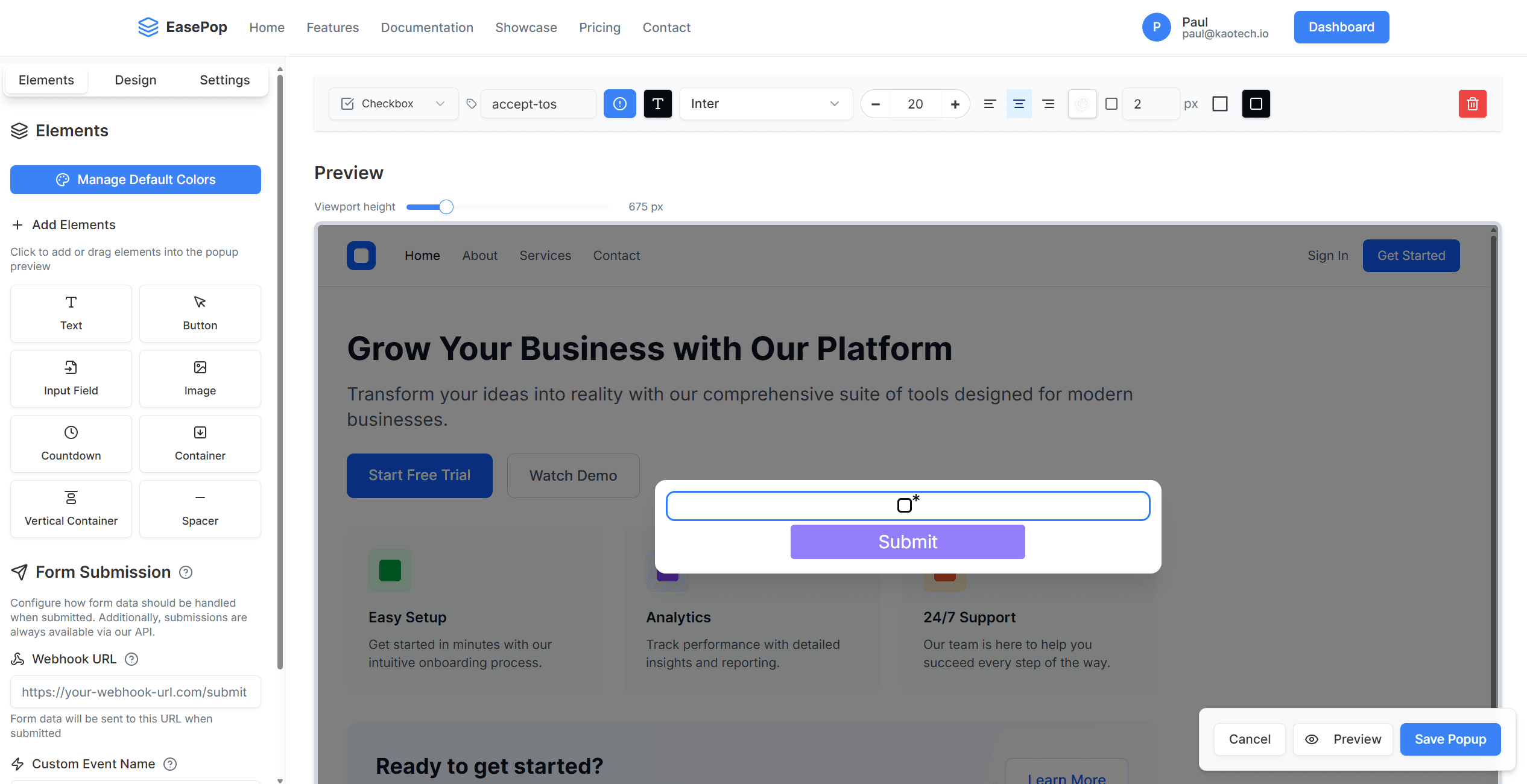Set checkbox label alignment to left
This screenshot has height=784, width=1527.
pos(989,104)
